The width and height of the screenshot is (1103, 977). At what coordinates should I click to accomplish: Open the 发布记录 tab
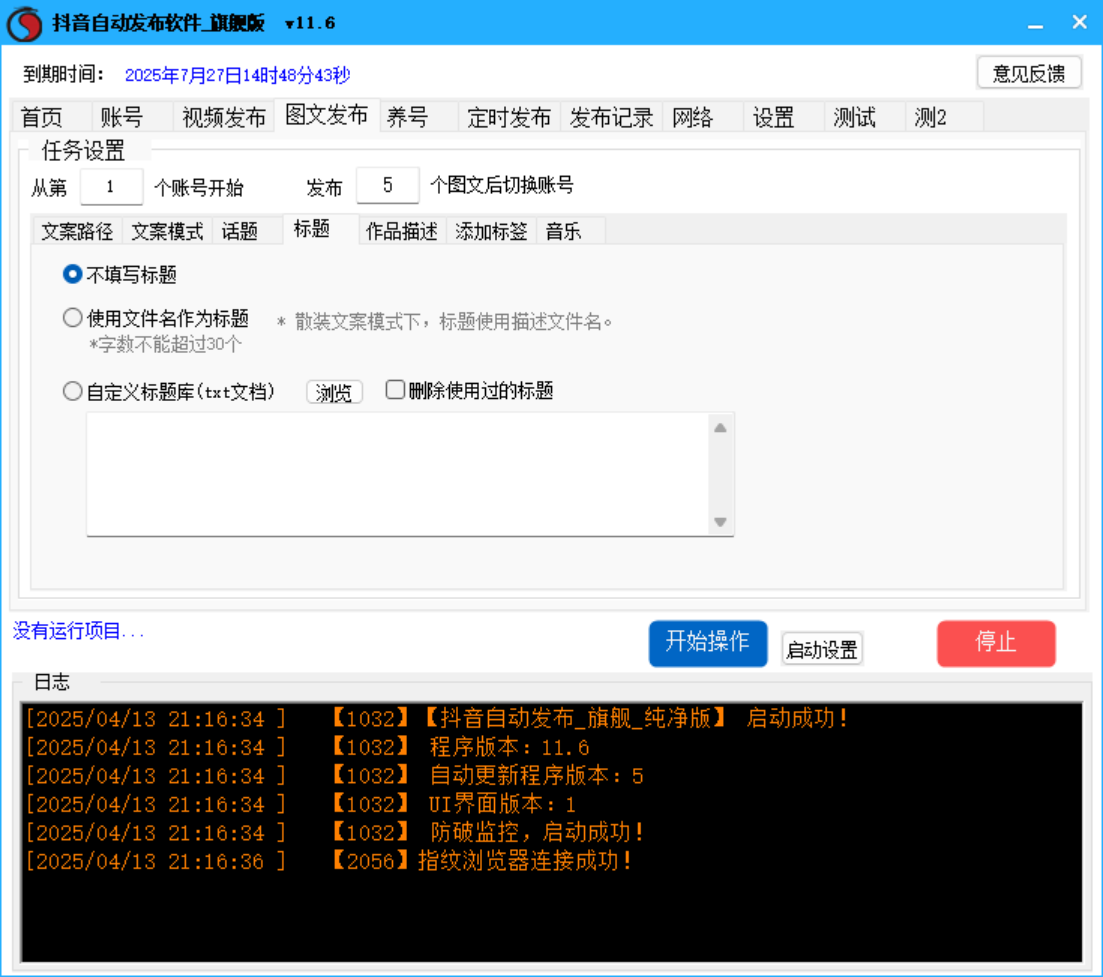611,117
